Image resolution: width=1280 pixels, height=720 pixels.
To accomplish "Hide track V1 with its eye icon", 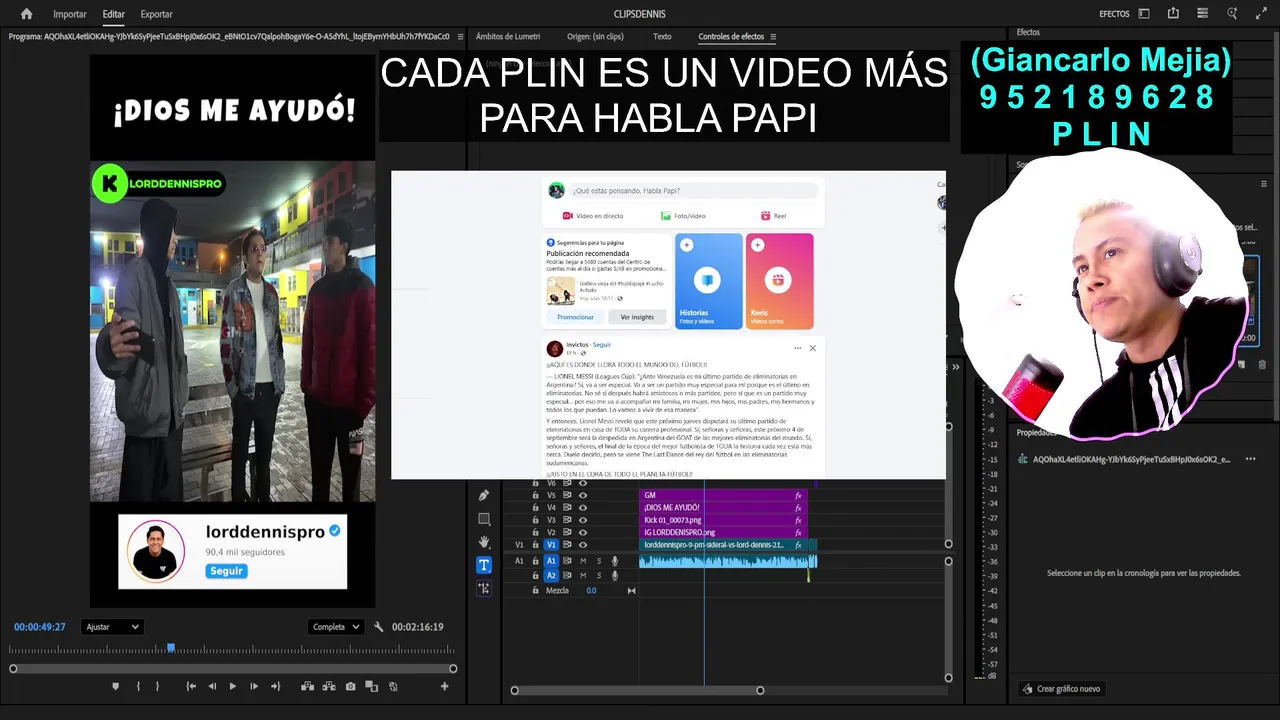I will (583, 545).
